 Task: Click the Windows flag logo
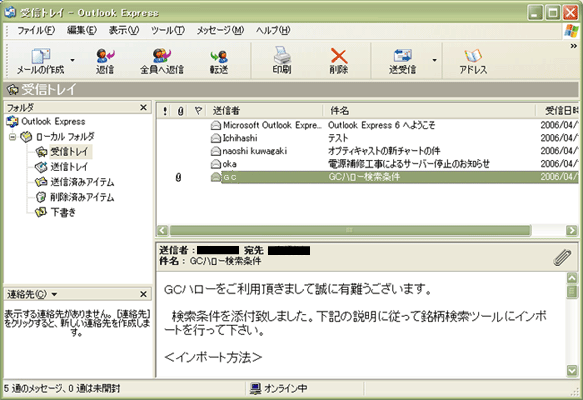pos(571,31)
